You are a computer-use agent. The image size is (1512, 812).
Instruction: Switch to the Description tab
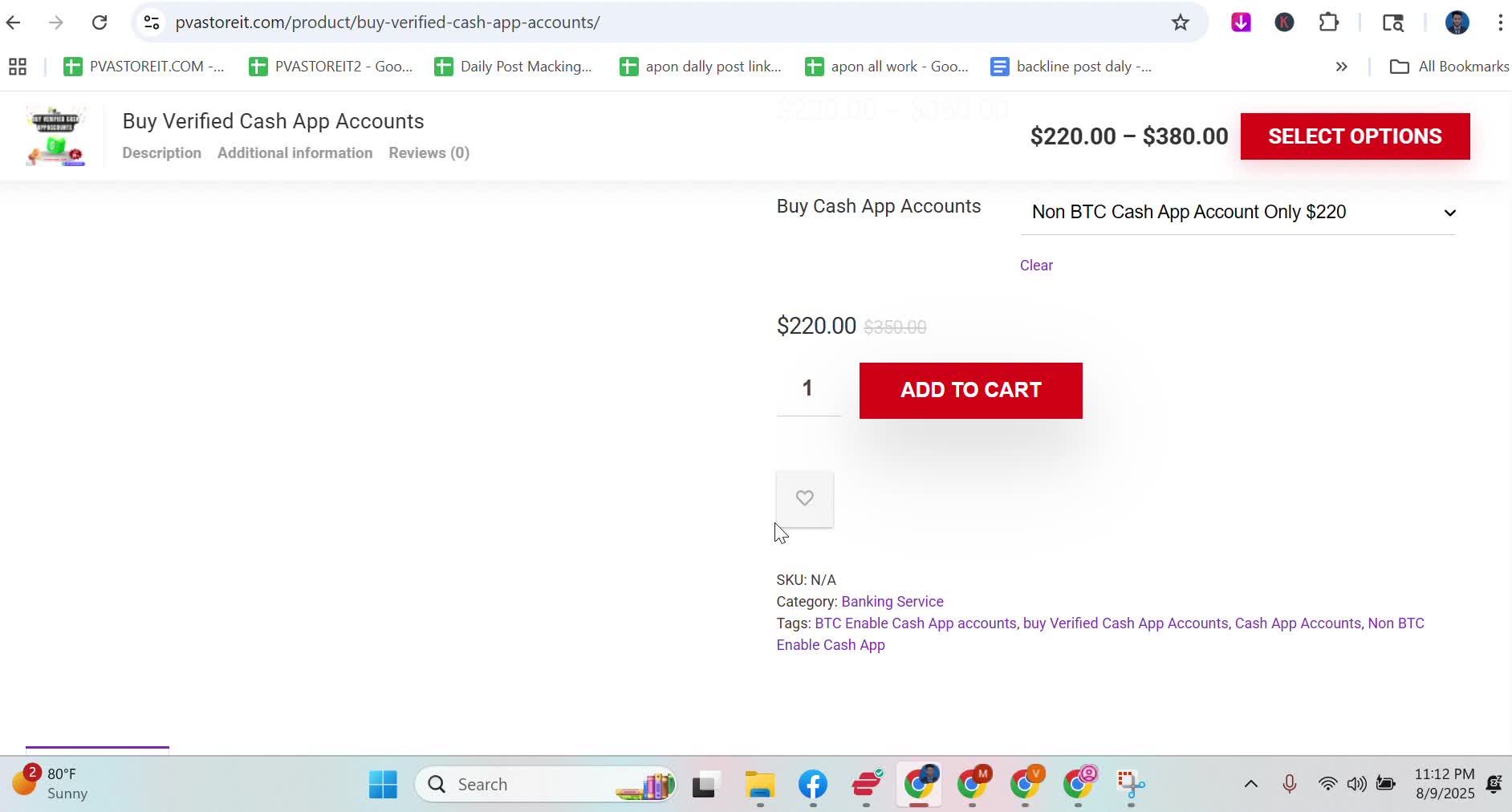(161, 153)
